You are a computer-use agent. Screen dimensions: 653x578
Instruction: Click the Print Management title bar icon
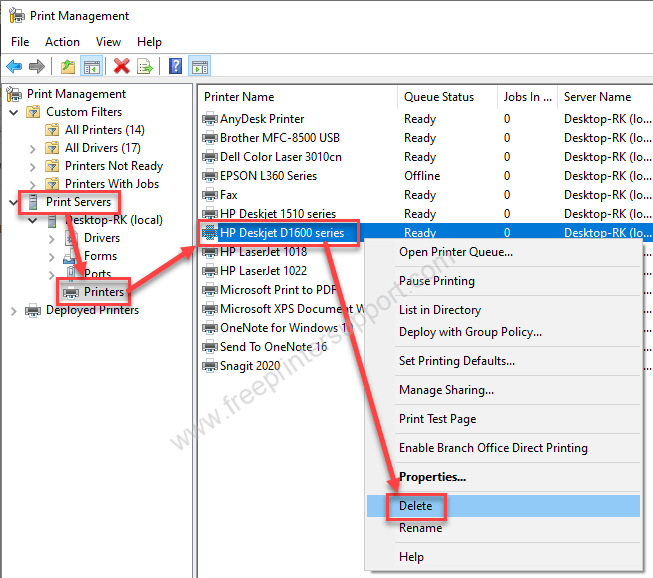coord(17,15)
